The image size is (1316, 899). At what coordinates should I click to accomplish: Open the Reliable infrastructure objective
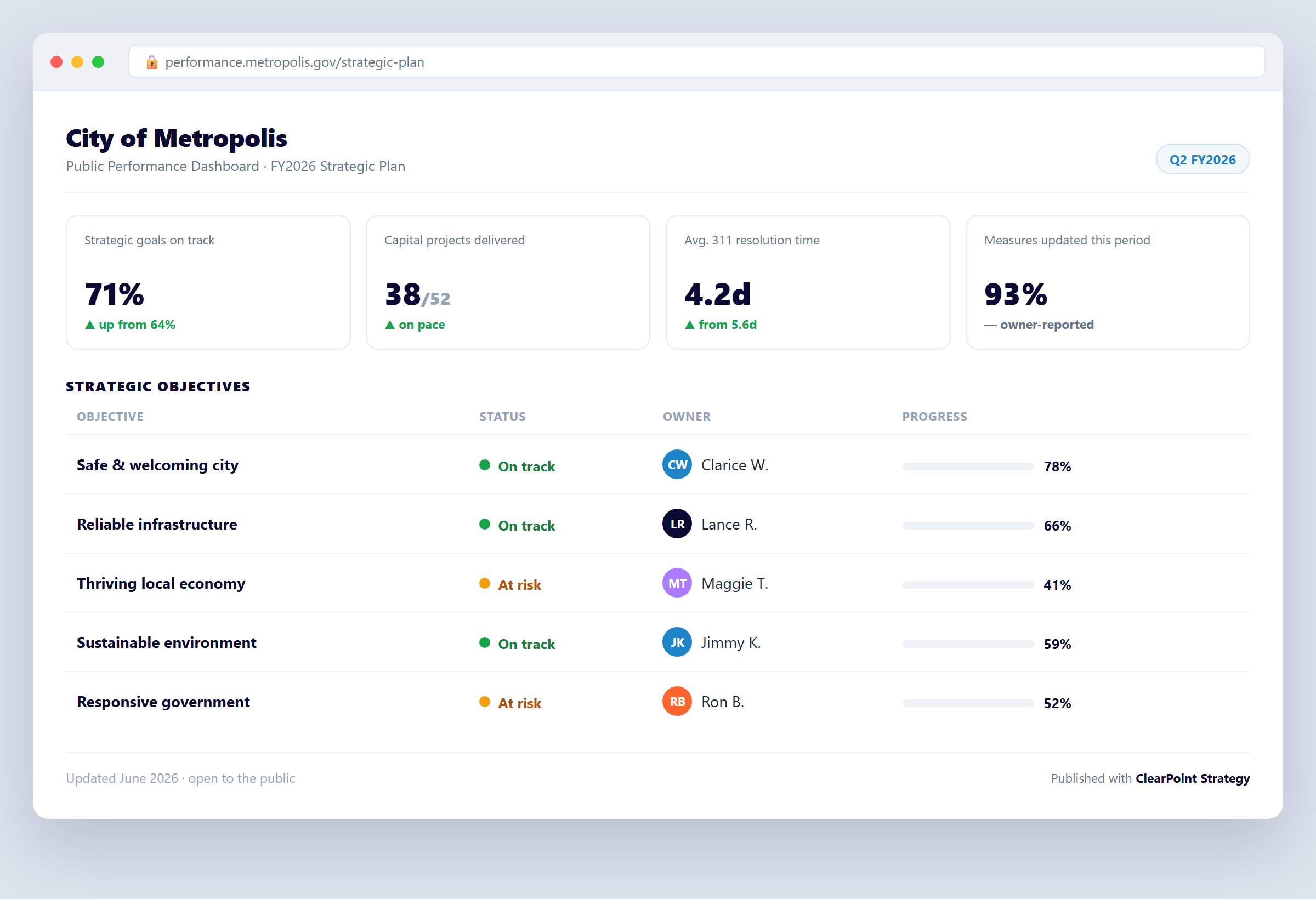[157, 524]
